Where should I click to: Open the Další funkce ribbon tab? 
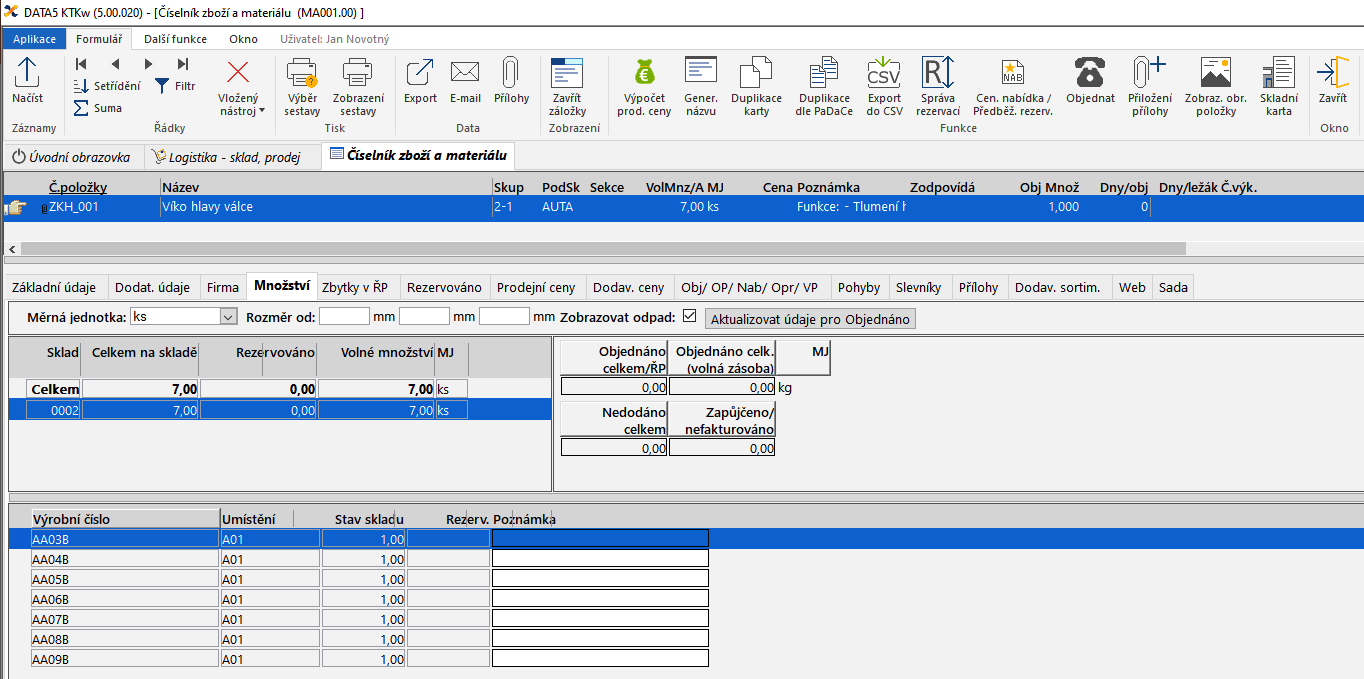(x=175, y=39)
